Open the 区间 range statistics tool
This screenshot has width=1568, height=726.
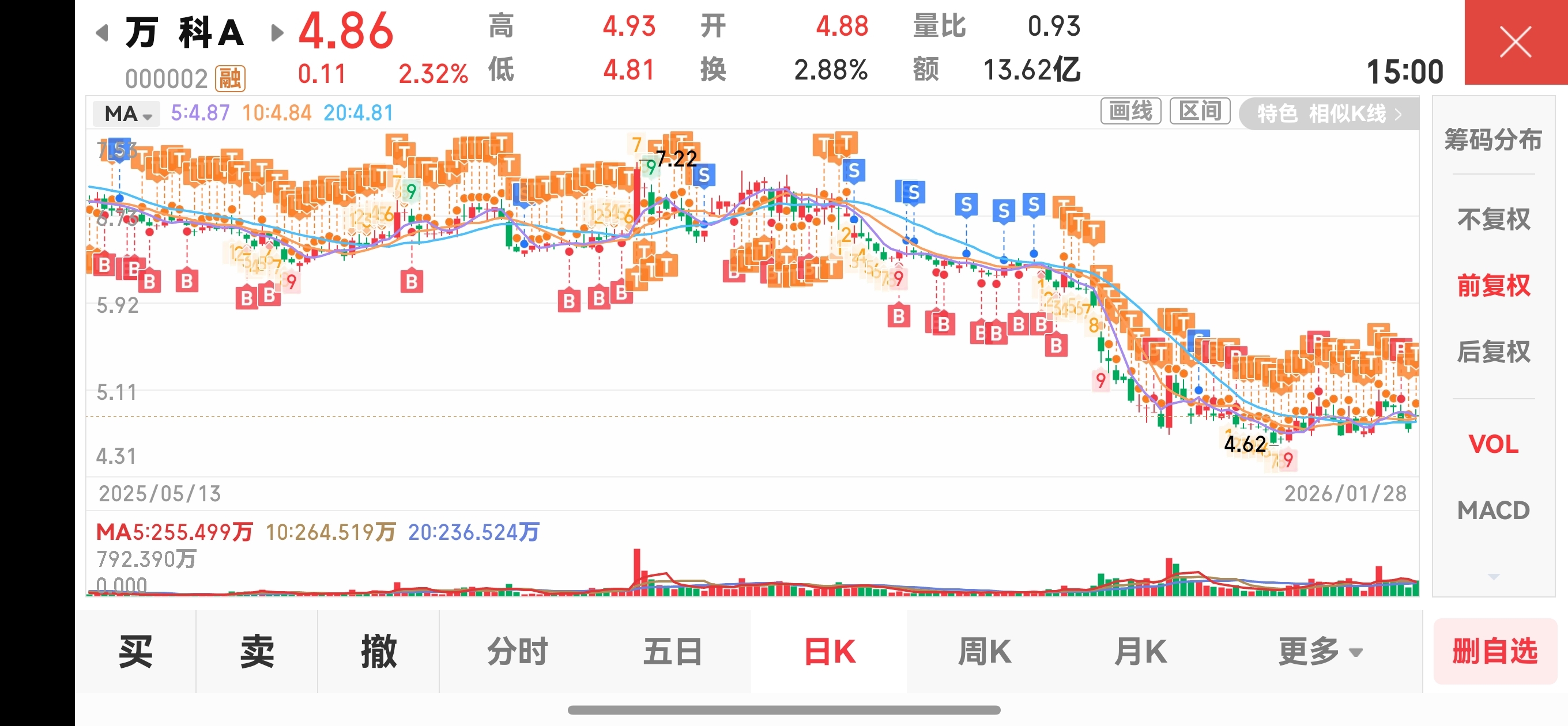tap(1200, 111)
